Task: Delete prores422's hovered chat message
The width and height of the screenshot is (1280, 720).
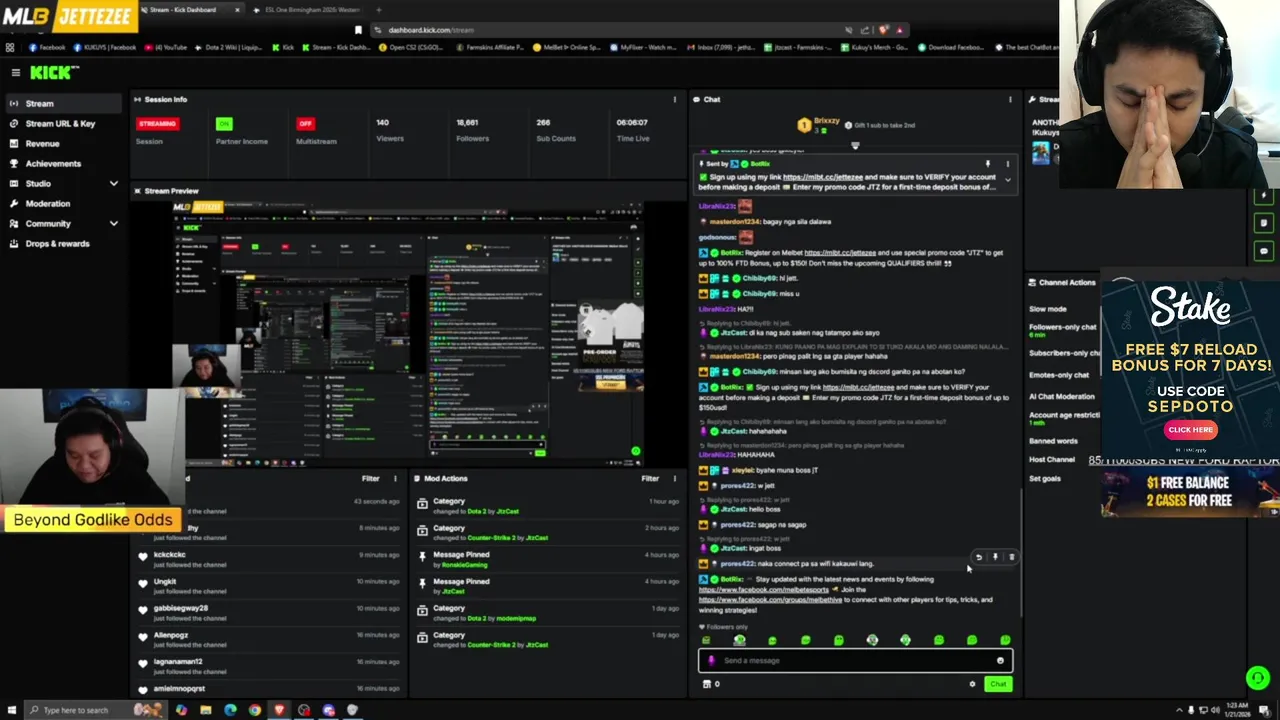Action: pos(1011,557)
